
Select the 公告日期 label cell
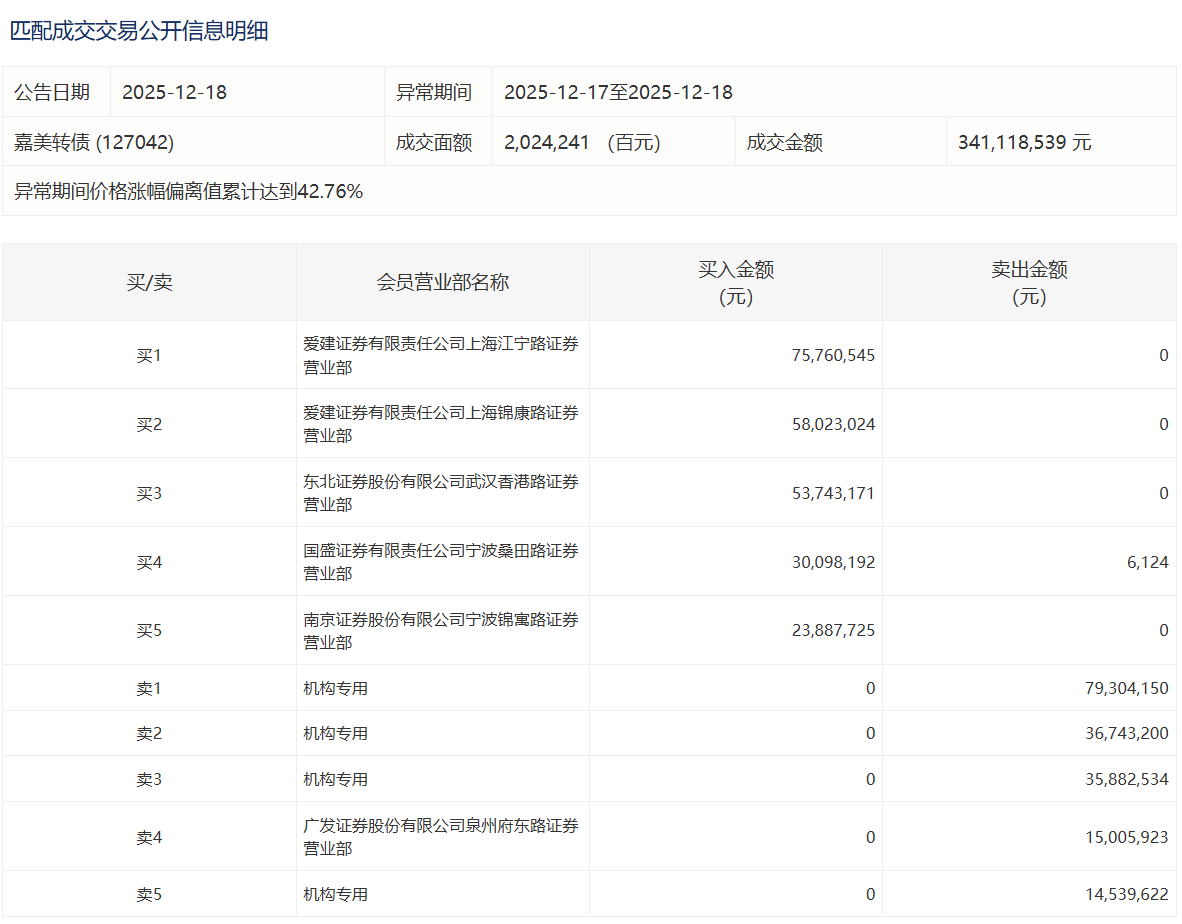tap(52, 92)
